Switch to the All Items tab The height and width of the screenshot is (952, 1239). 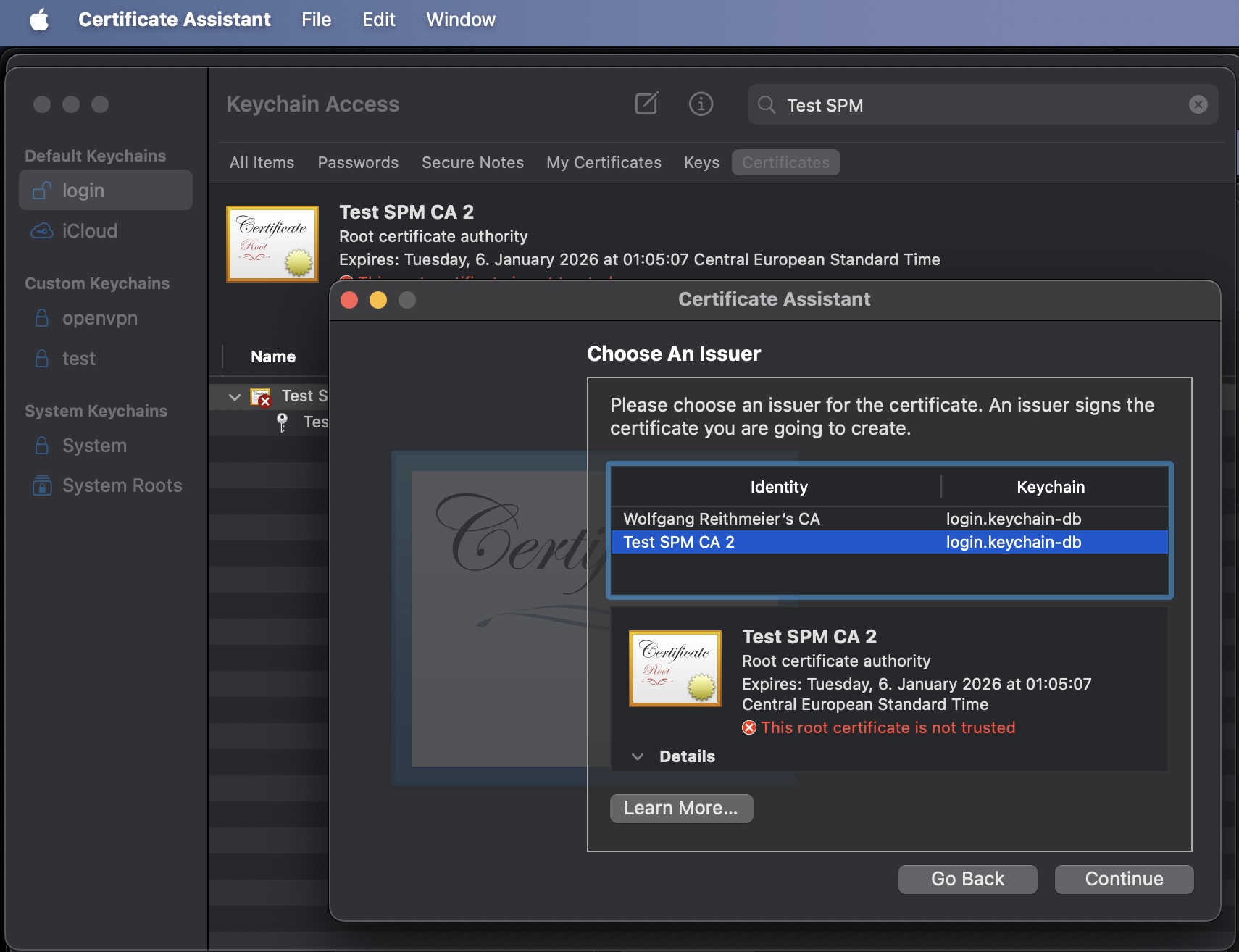pyautogui.click(x=262, y=162)
